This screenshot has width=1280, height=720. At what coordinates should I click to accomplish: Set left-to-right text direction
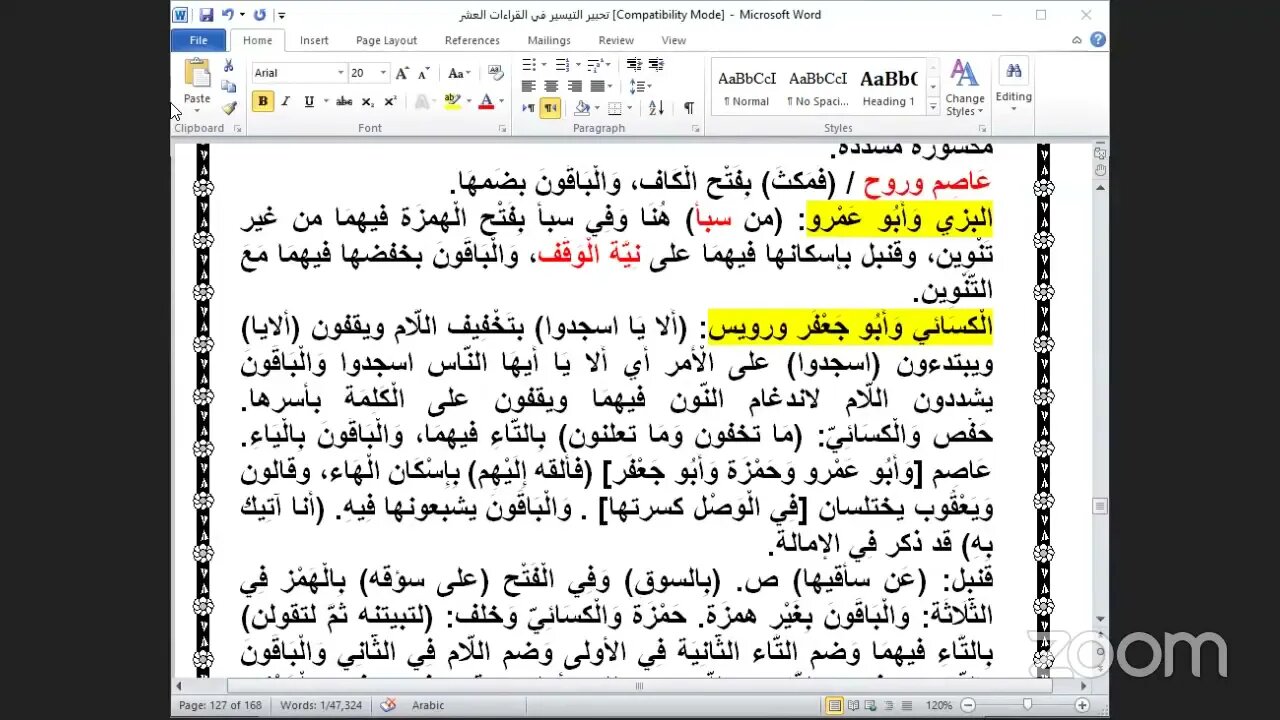(x=529, y=108)
